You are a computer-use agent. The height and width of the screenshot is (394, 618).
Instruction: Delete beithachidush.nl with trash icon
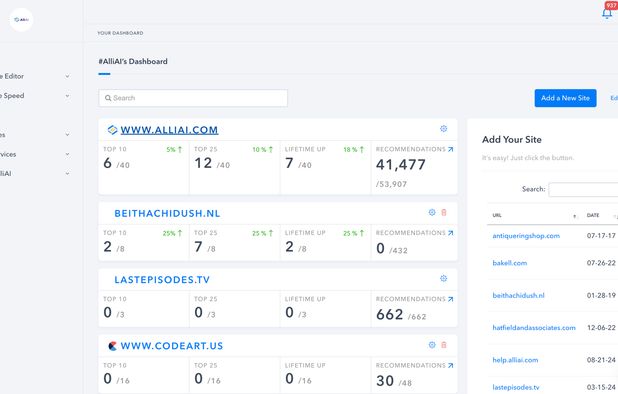click(x=444, y=212)
